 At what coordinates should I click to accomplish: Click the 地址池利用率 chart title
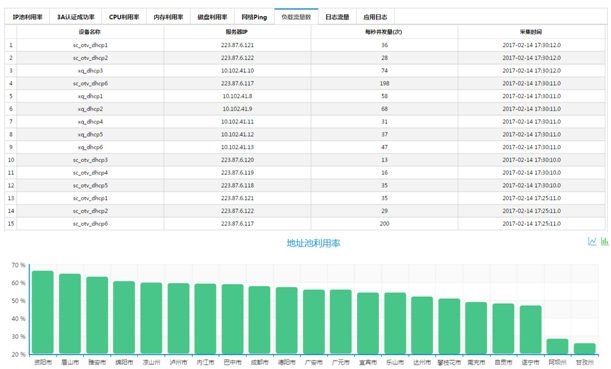pyautogui.click(x=314, y=244)
